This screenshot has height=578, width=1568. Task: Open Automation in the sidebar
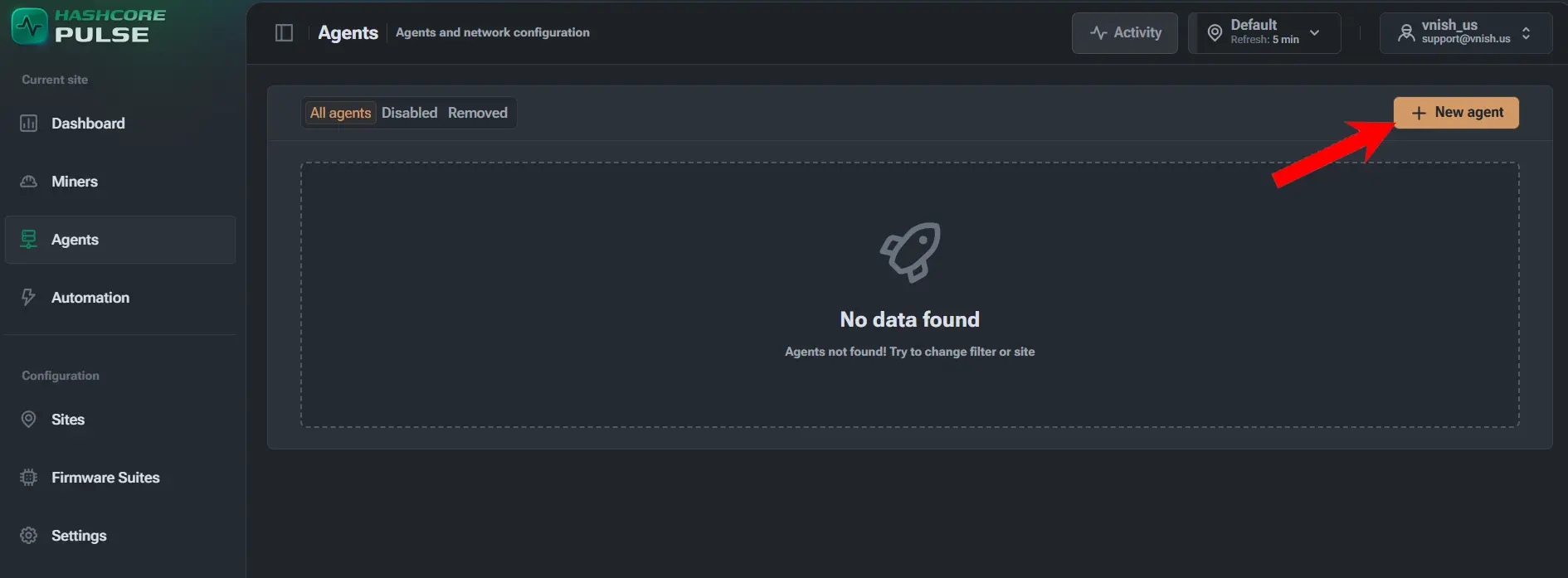[x=120, y=298]
